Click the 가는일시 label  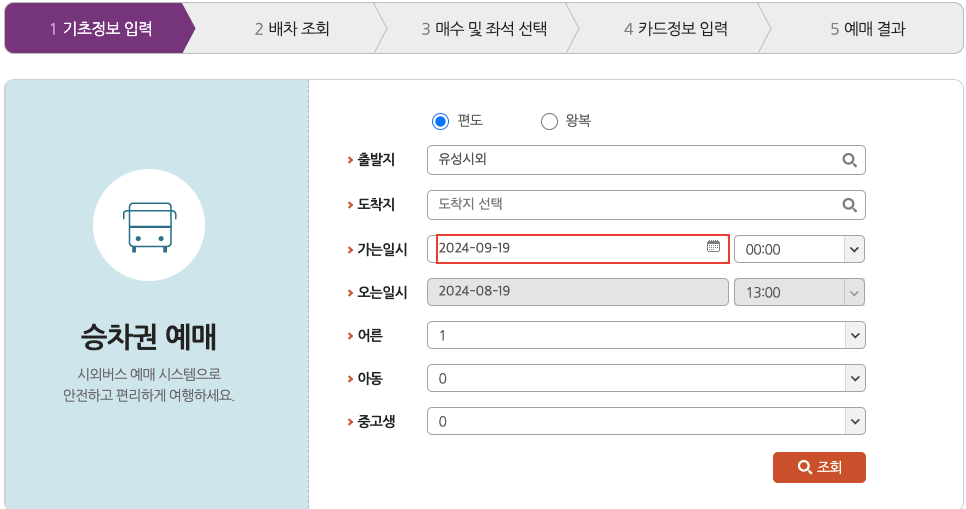click(382, 250)
